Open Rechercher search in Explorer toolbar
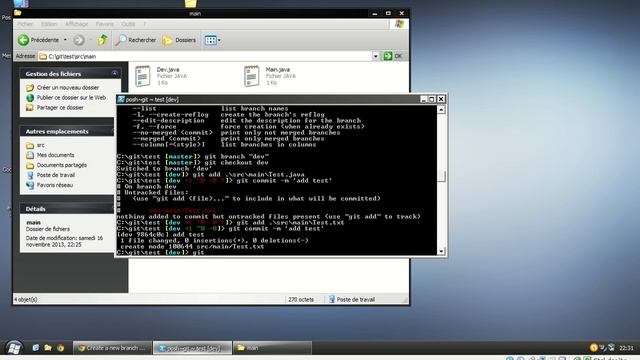Image resolution: width=640 pixels, height=360 pixels. [x=136, y=40]
